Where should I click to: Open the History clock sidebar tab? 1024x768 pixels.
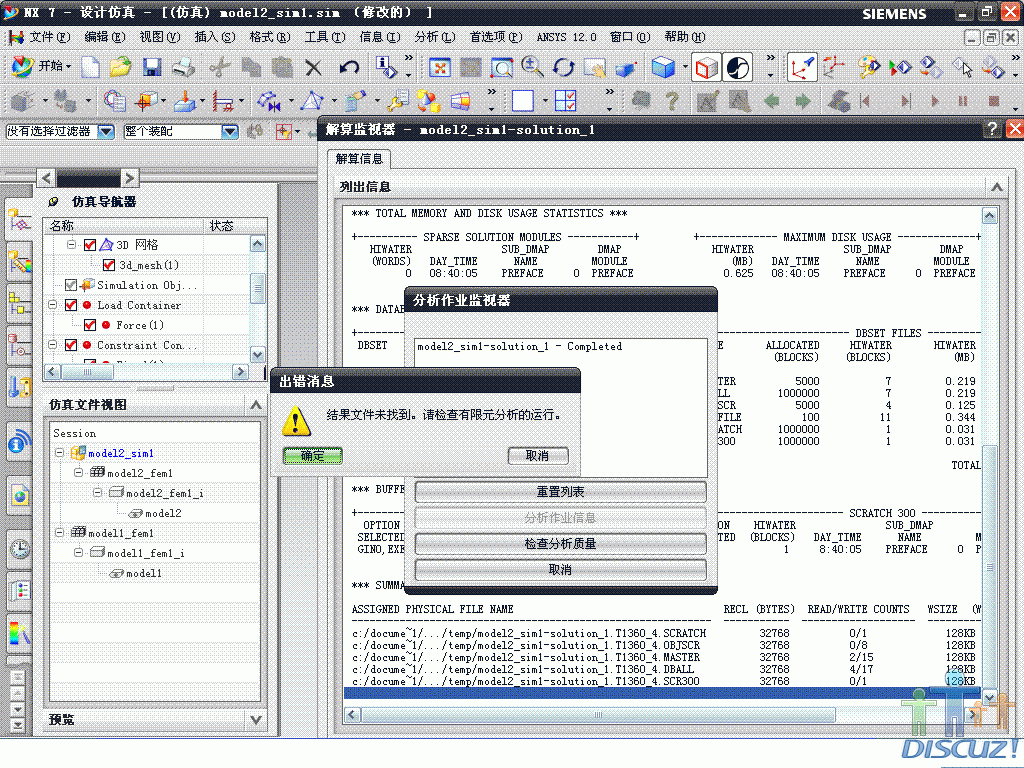[20, 550]
